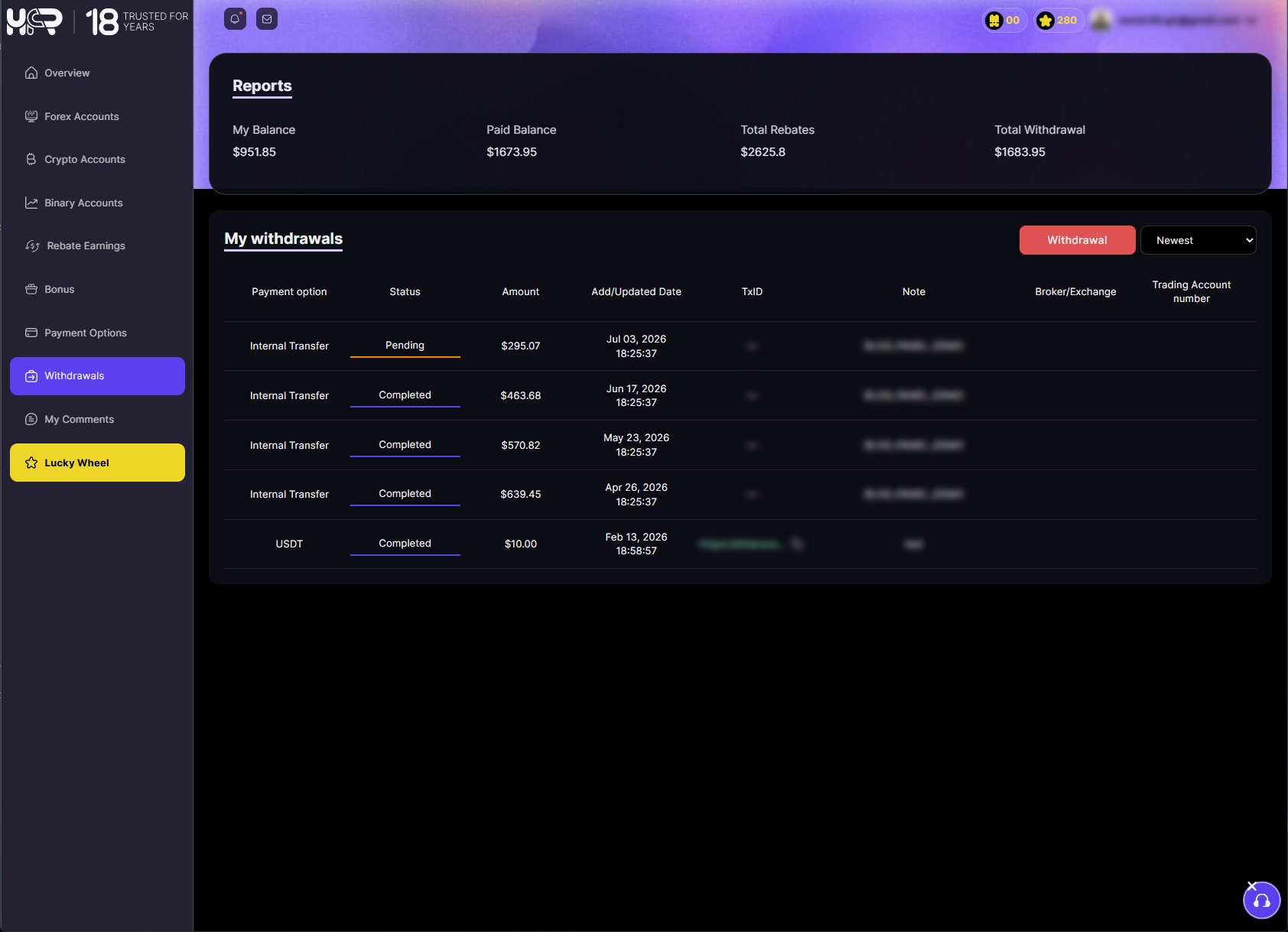Image resolution: width=1288 pixels, height=932 pixels.
Task: Open My Comments page
Action: pyautogui.click(x=97, y=419)
